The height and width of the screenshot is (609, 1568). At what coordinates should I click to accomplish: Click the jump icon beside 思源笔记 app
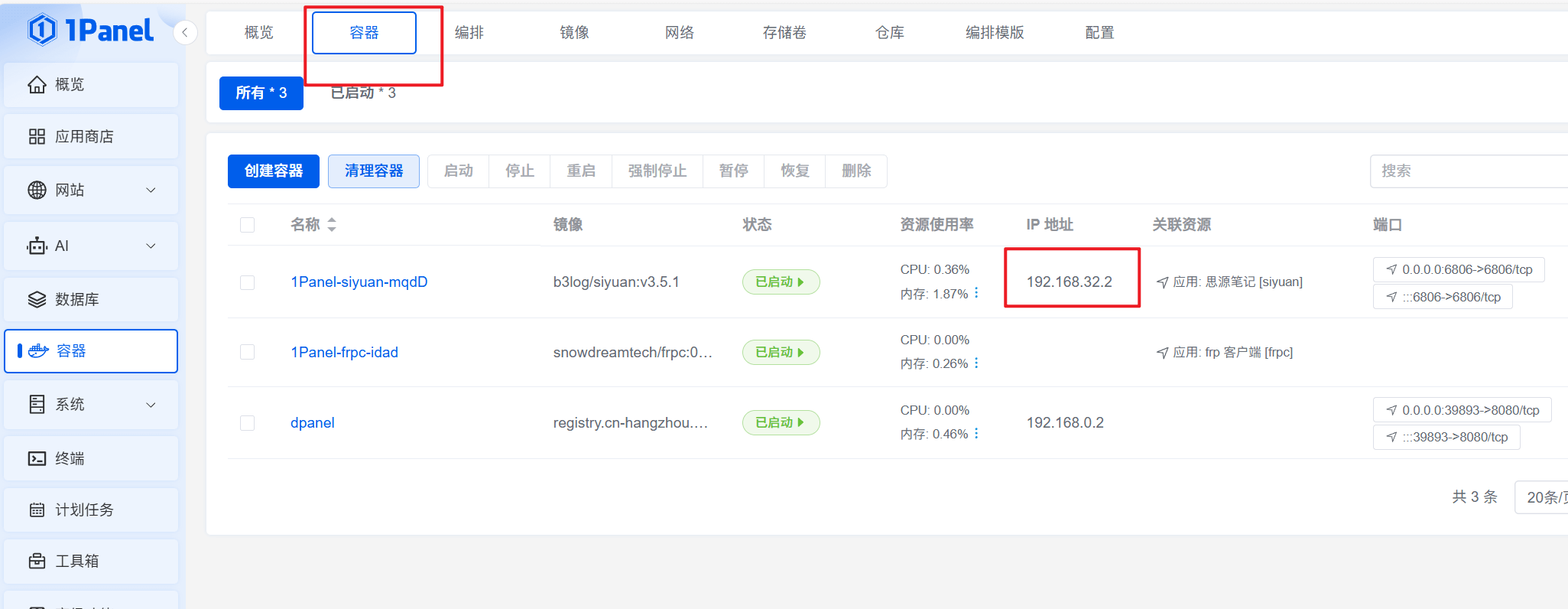pyautogui.click(x=1162, y=282)
